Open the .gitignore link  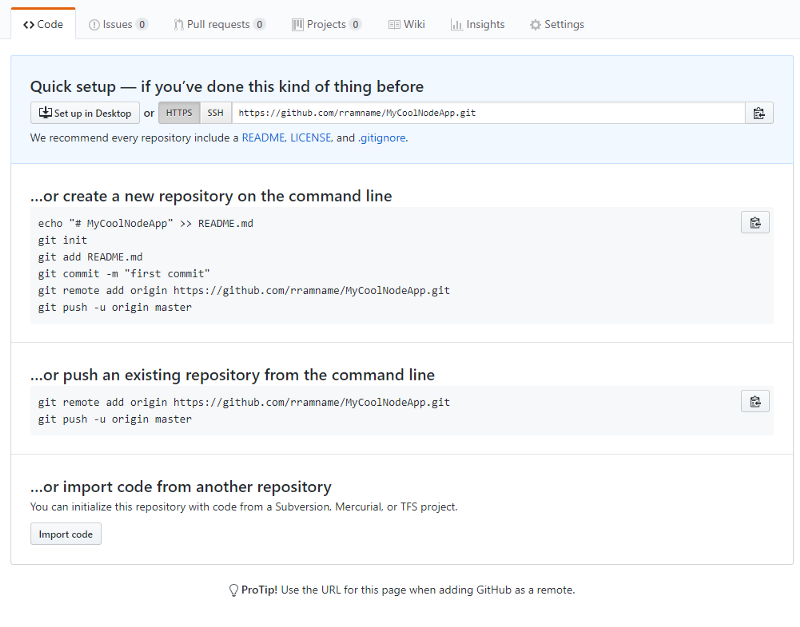click(382, 138)
